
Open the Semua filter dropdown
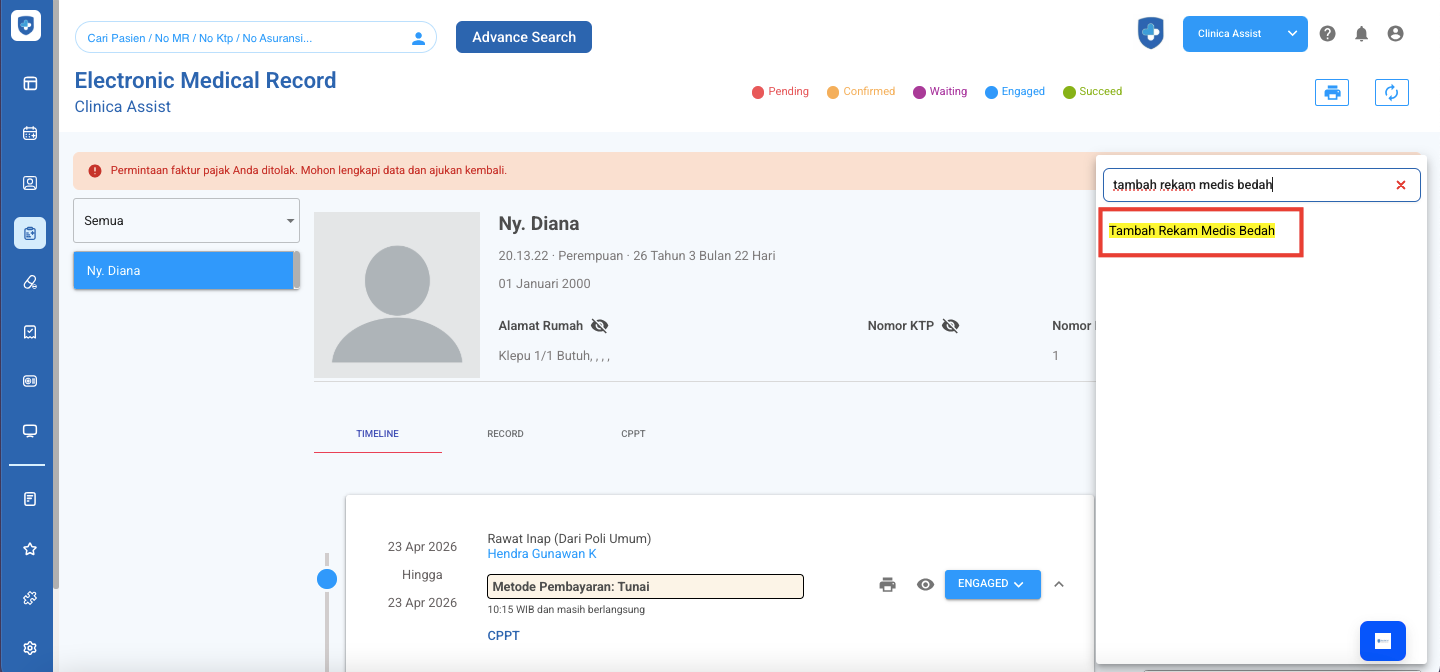186,220
